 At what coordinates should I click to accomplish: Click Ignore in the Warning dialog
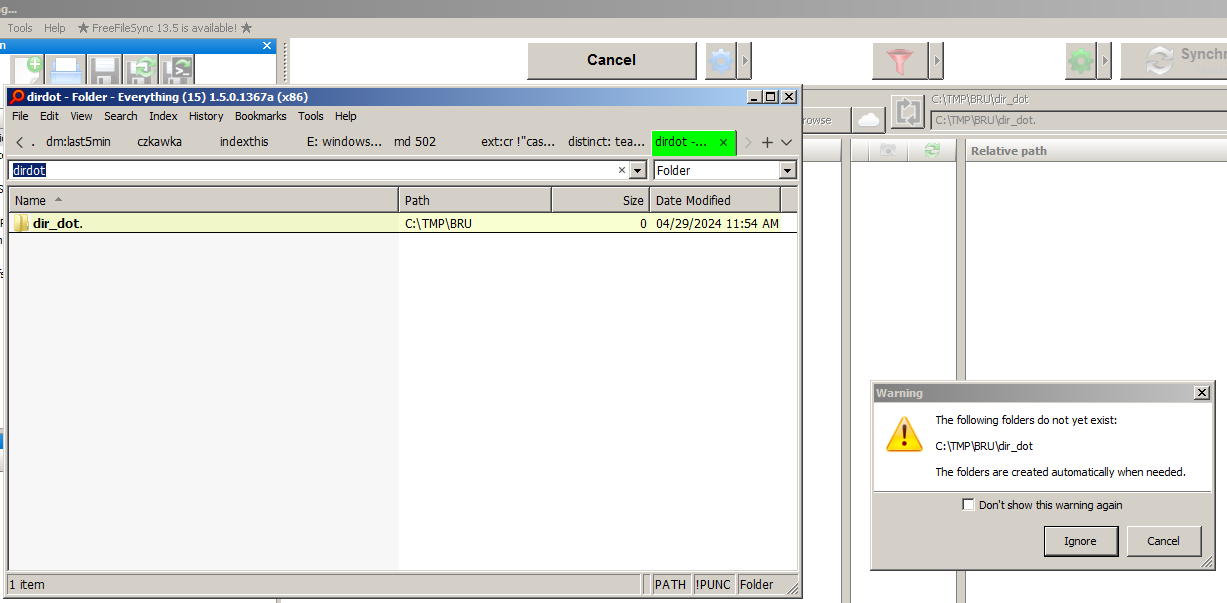(1080, 541)
